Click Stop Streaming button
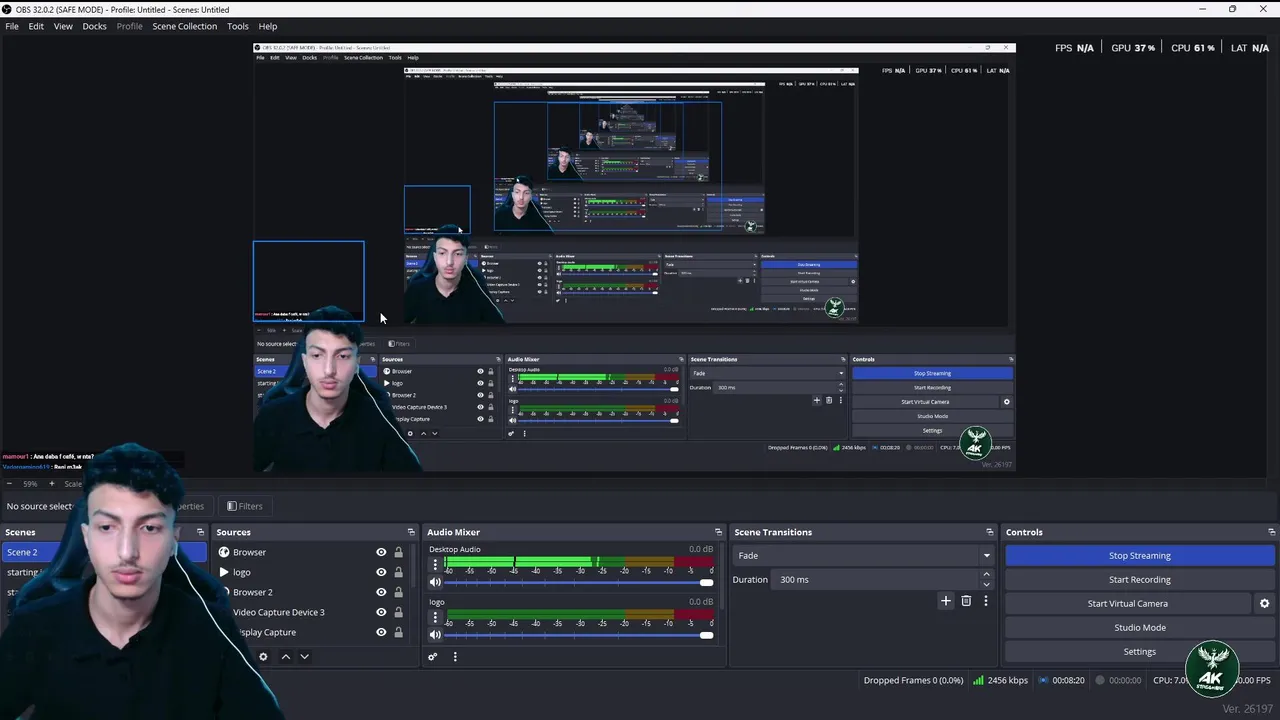Screen dimensions: 1280x720 click(1140, 555)
